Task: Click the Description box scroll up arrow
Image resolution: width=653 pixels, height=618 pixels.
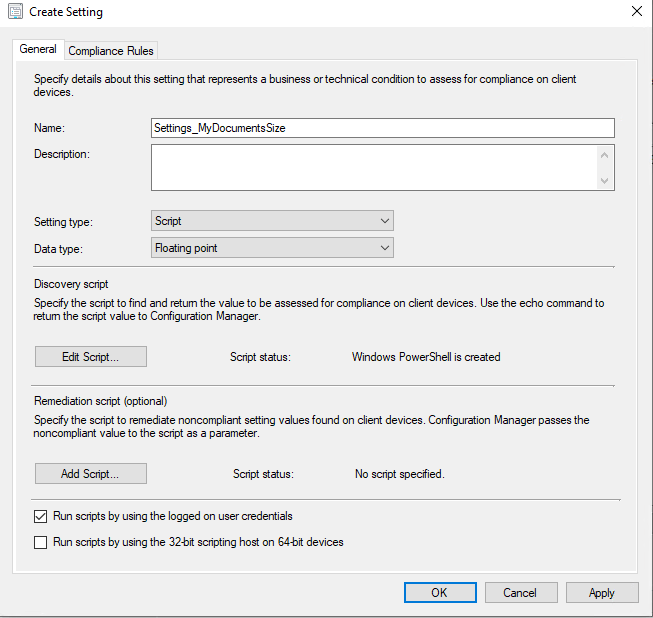Action: pyautogui.click(x=604, y=154)
